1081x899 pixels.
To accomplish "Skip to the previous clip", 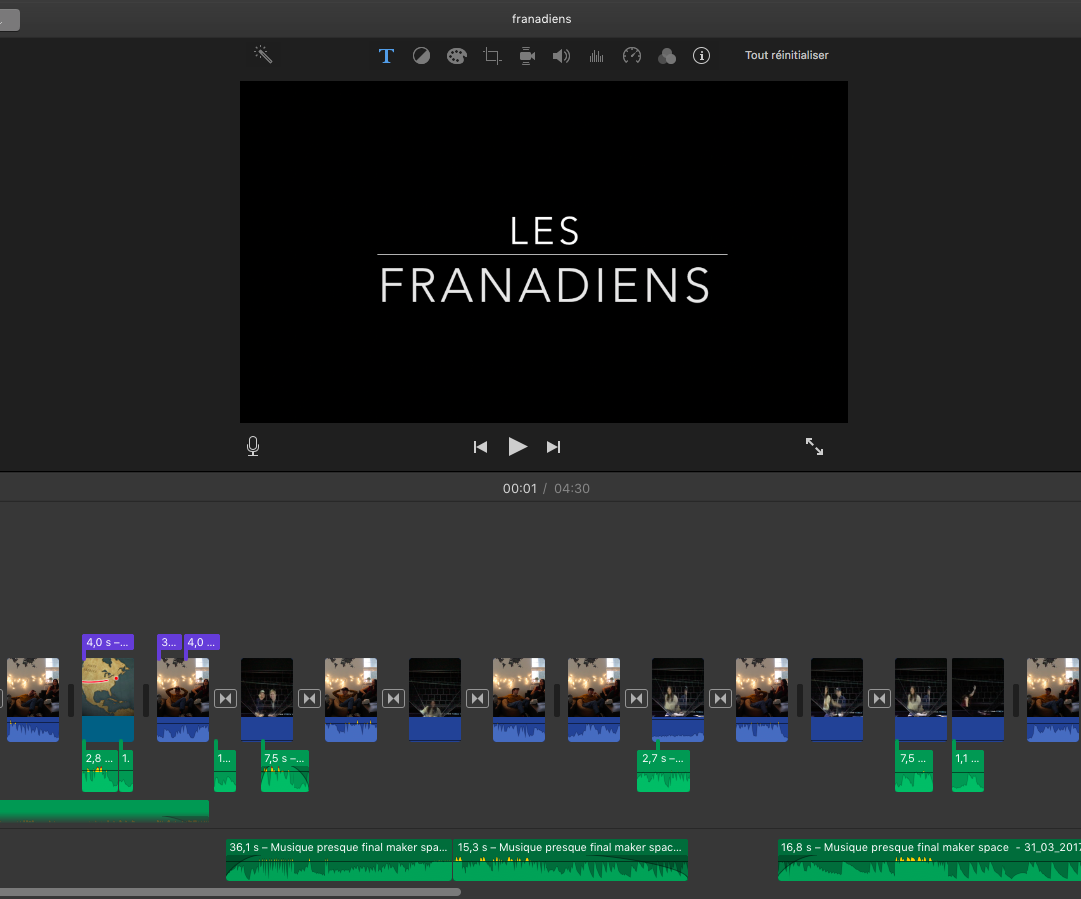I will (480, 447).
